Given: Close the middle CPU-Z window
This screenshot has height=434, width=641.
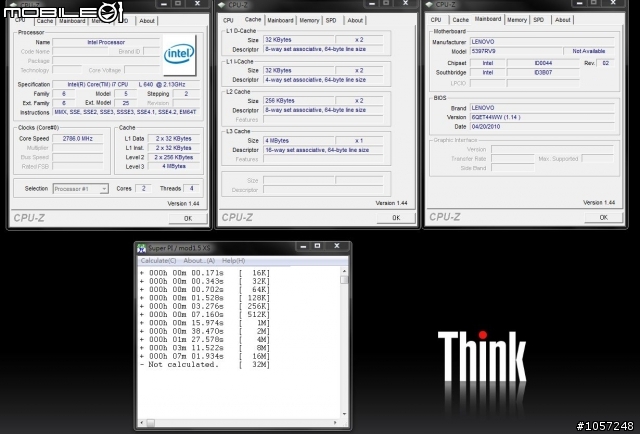Looking at the screenshot, I should [x=405, y=3].
